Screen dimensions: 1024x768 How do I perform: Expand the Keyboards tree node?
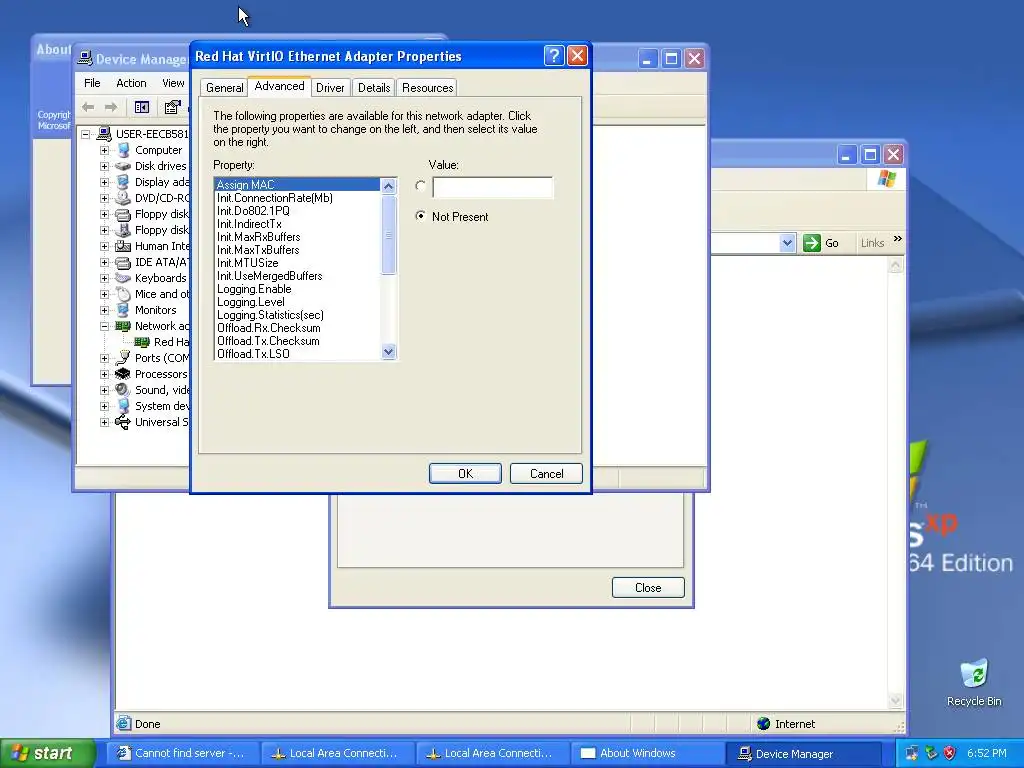[104, 278]
